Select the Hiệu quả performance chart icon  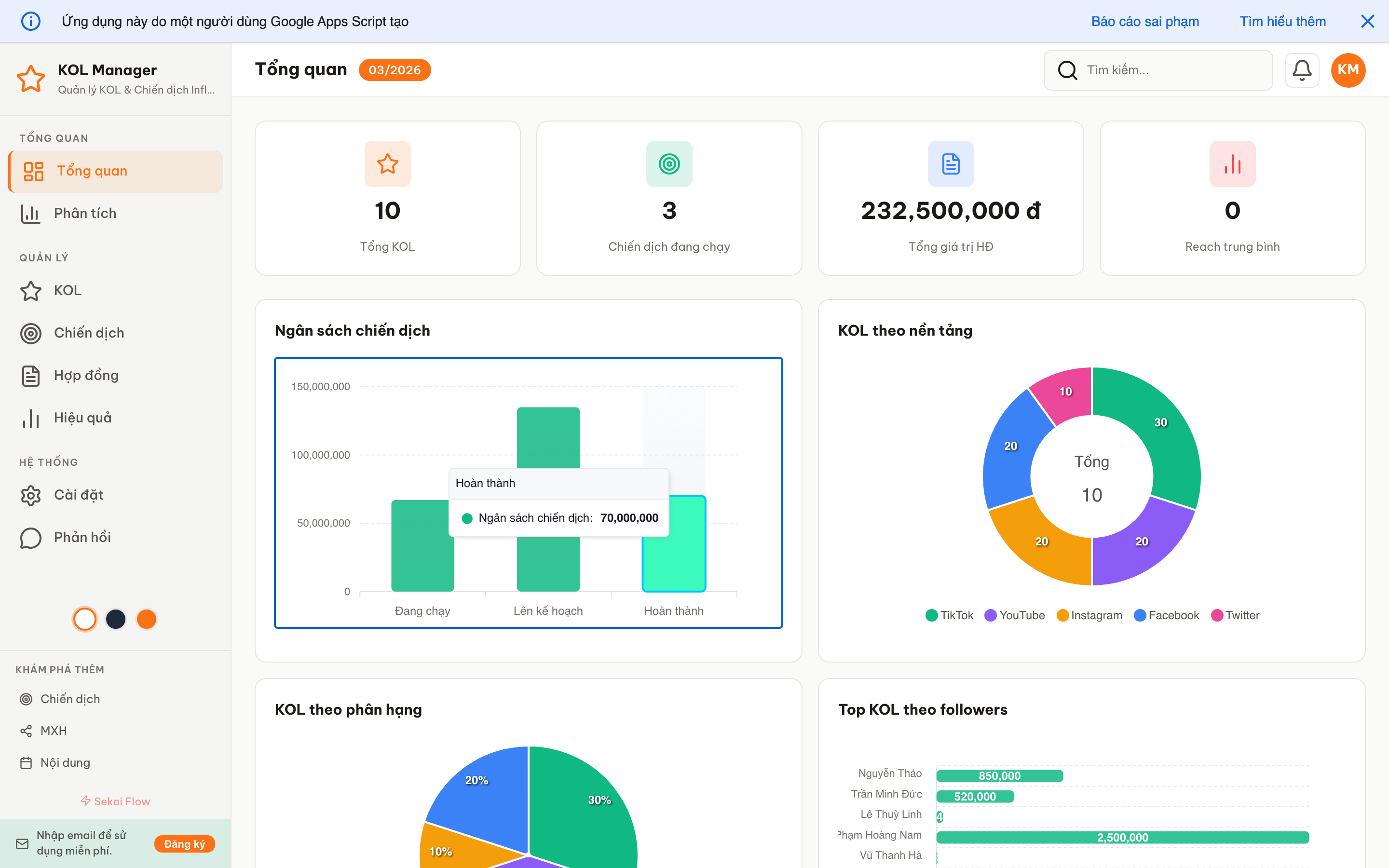pos(30,418)
